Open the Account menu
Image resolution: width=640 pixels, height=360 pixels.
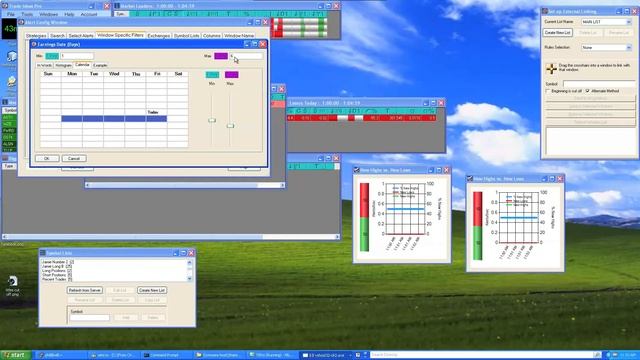[89, 14]
